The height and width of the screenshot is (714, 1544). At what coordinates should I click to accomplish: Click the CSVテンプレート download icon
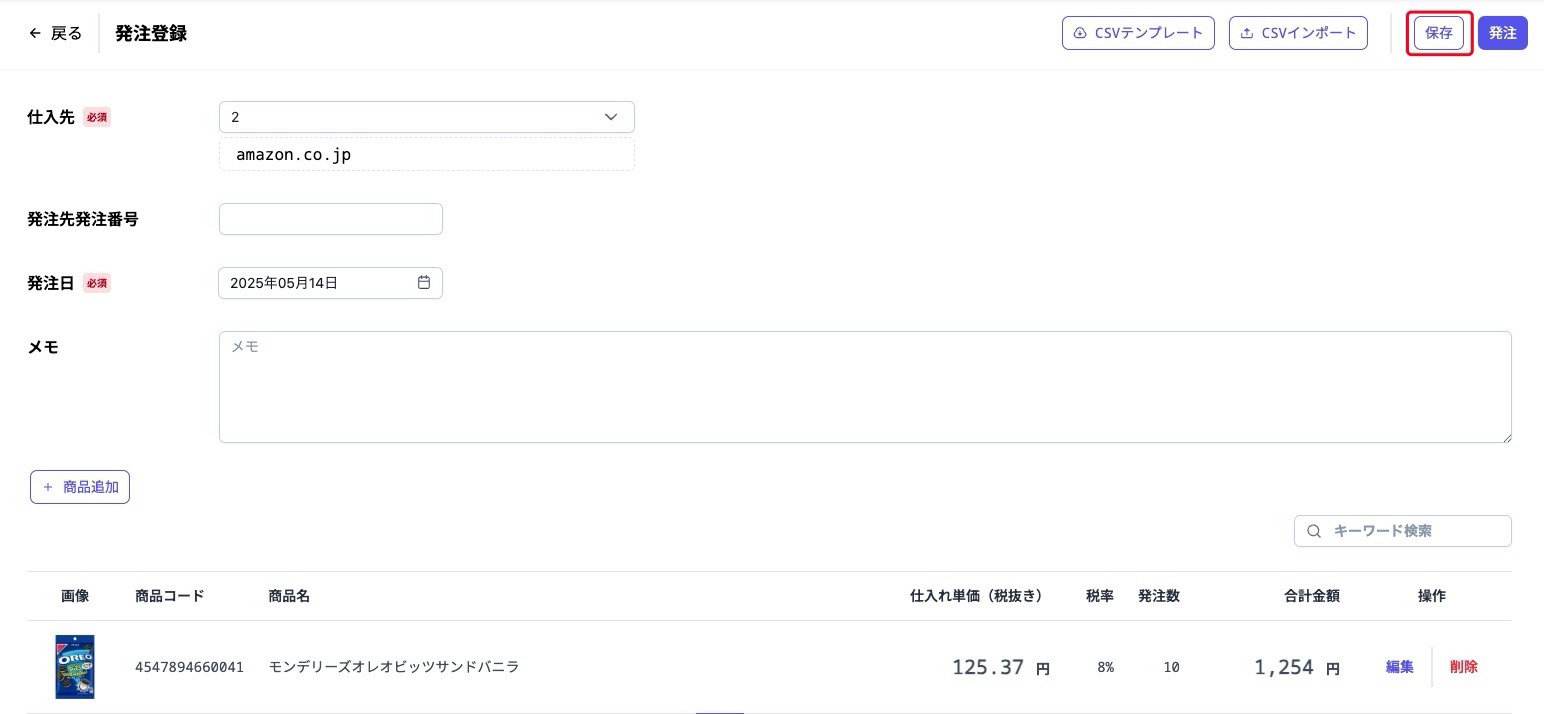(x=1080, y=33)
